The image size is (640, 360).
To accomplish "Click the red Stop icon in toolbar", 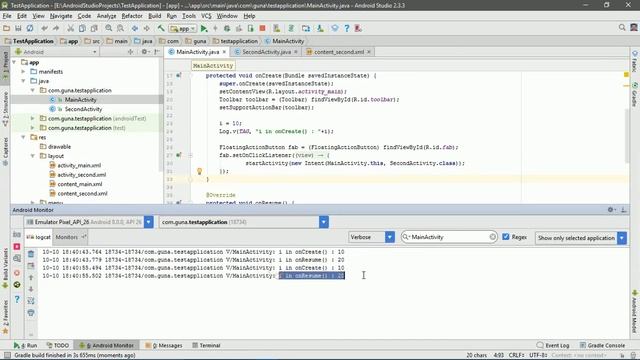I will point(262,28).
